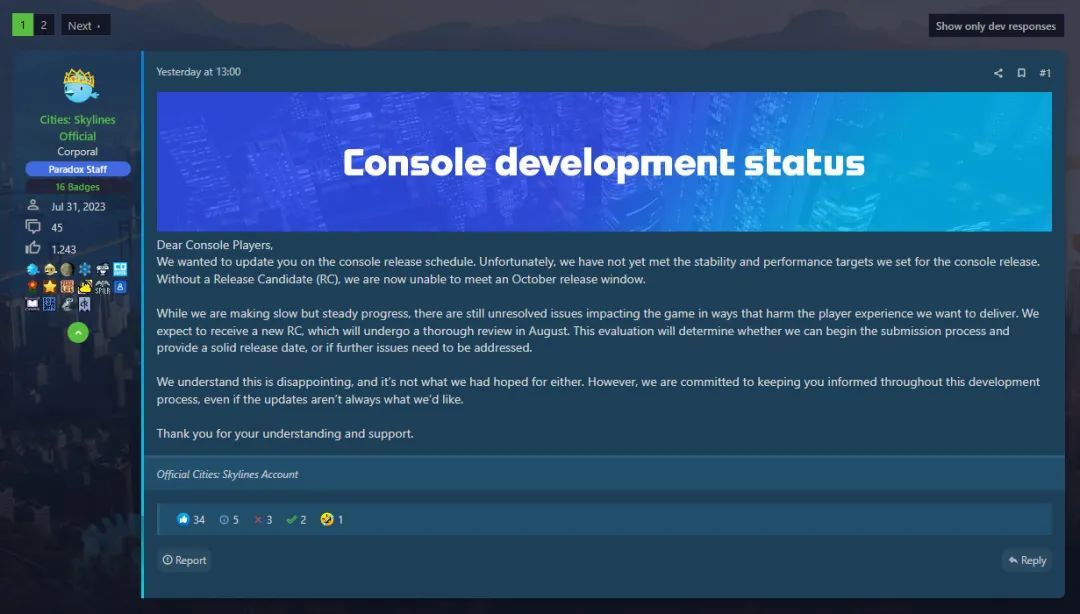Click the blue padlock square badge
The height and width of the screenshot is (614, 1080).
tap(120, 287)
